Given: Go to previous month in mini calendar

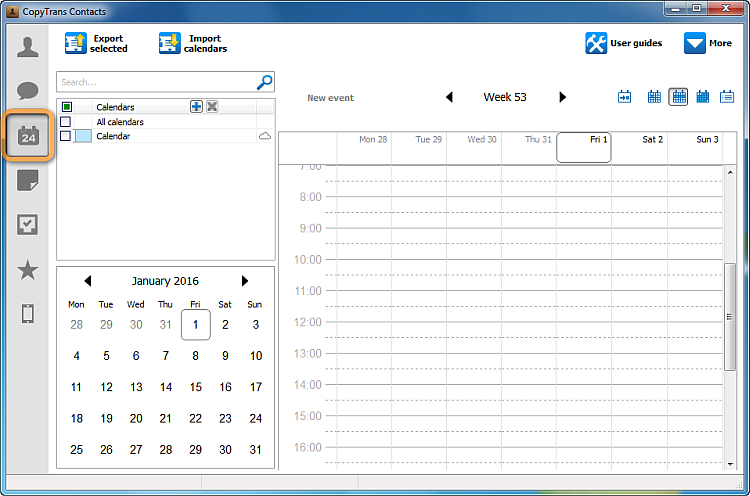Looking at the screenshot, I should click(88, 281).
